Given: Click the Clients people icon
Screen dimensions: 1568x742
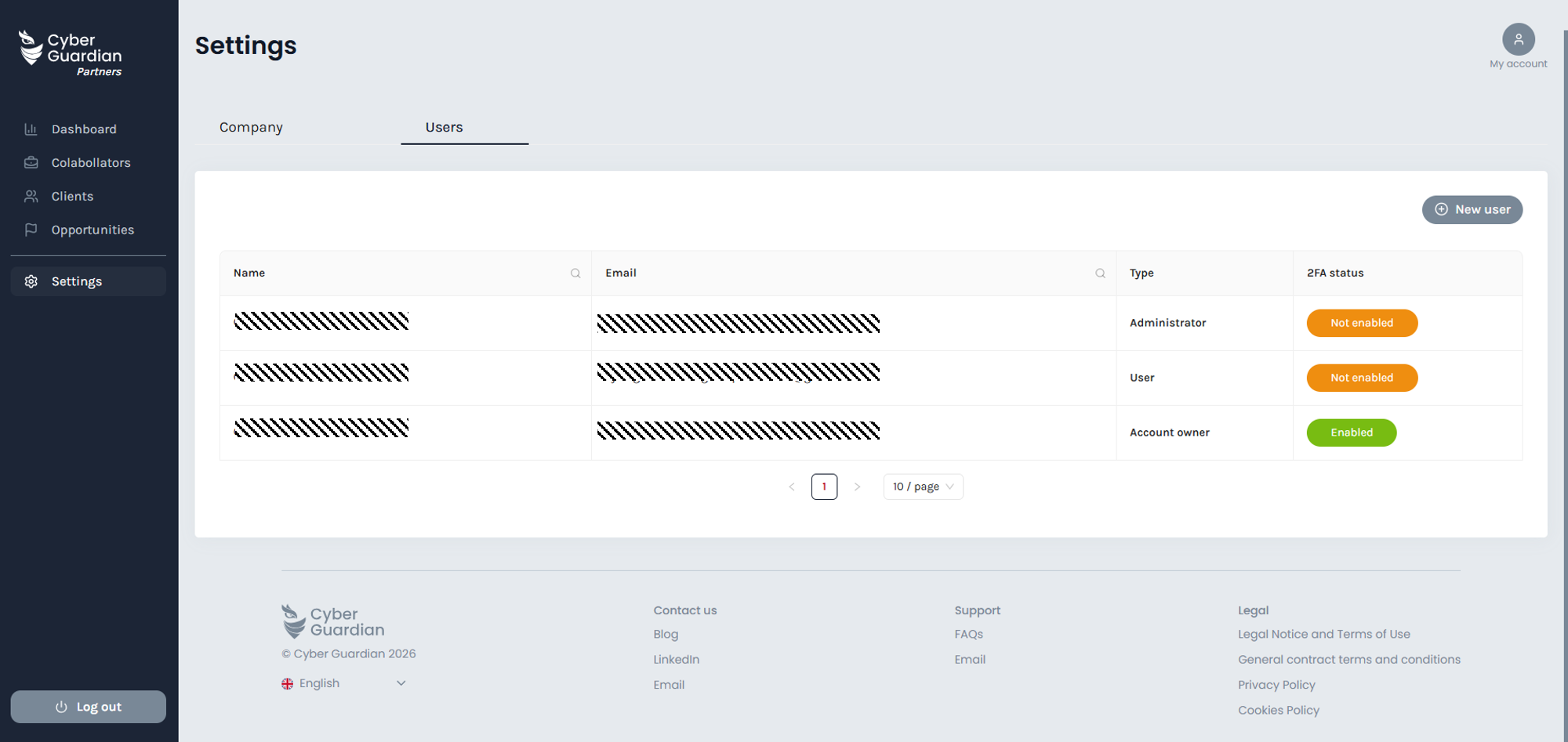Looking at the screenshot, I should point(31,197).
